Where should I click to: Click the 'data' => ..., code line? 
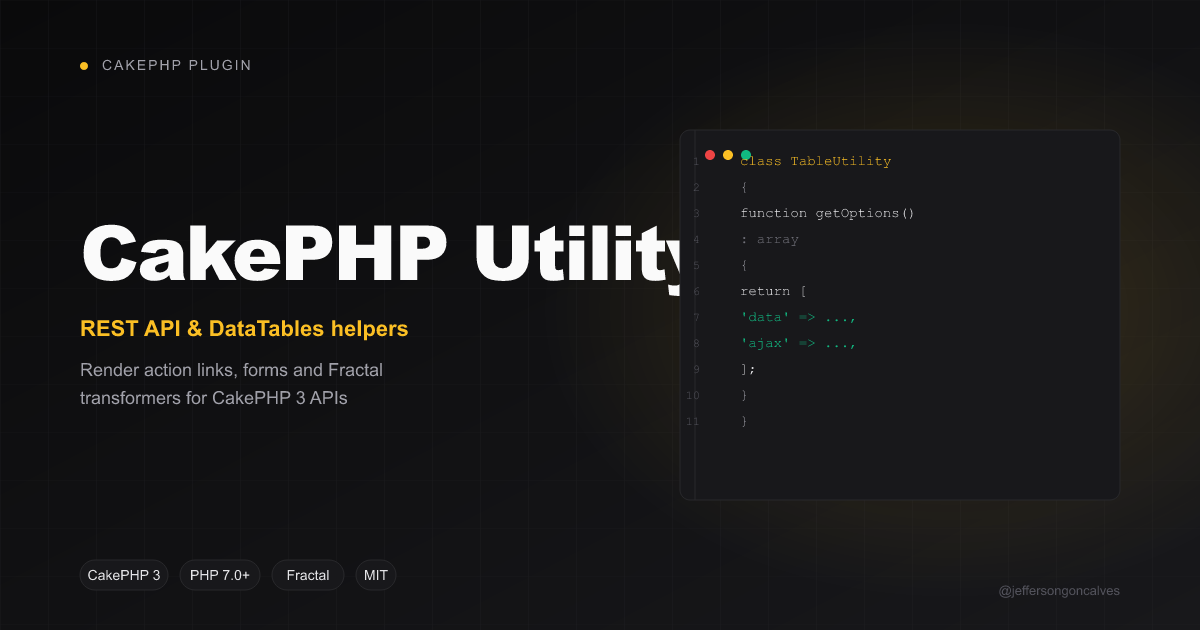click(x=799, y=317)
